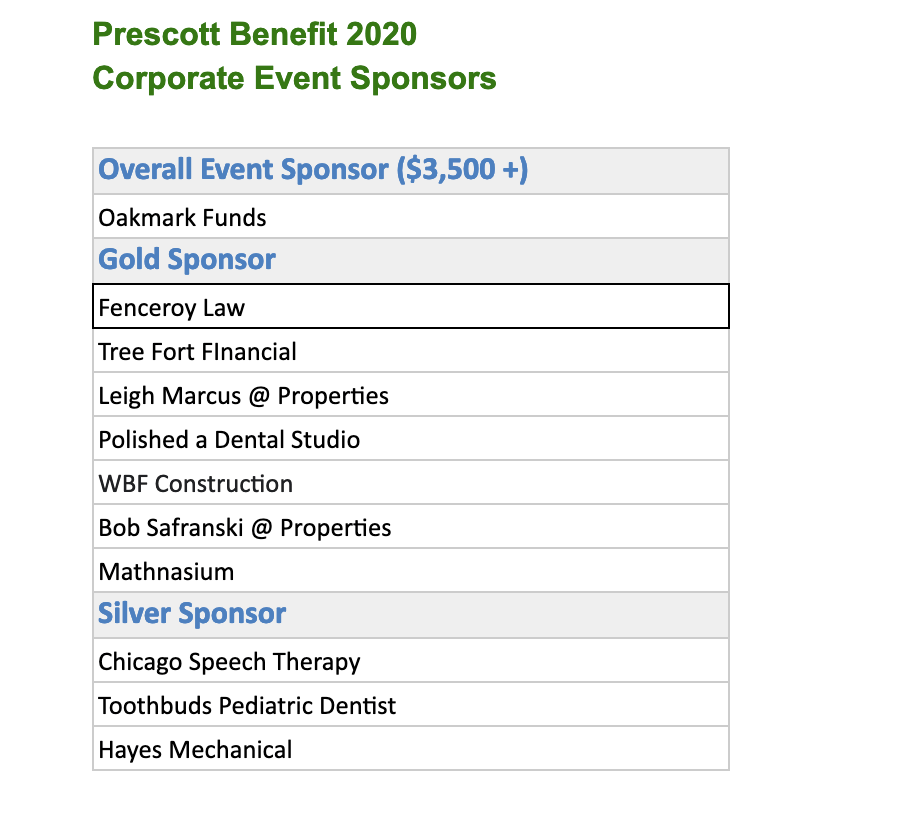Click the Silver Sponsor section header
The height and width of the screenshot is (834, 900).
(x=192, y=614)
